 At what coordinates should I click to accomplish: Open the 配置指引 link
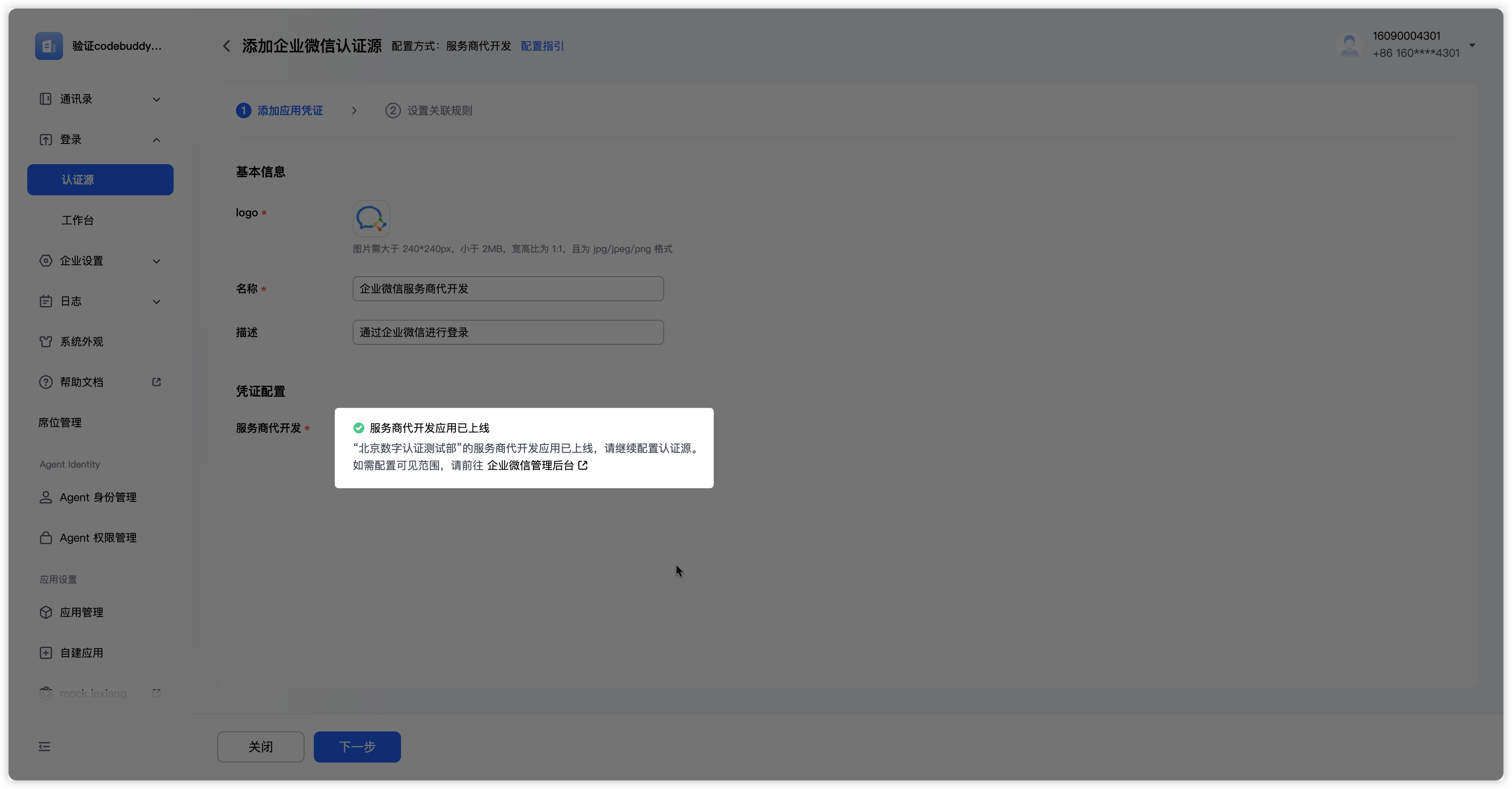[542, 46]
